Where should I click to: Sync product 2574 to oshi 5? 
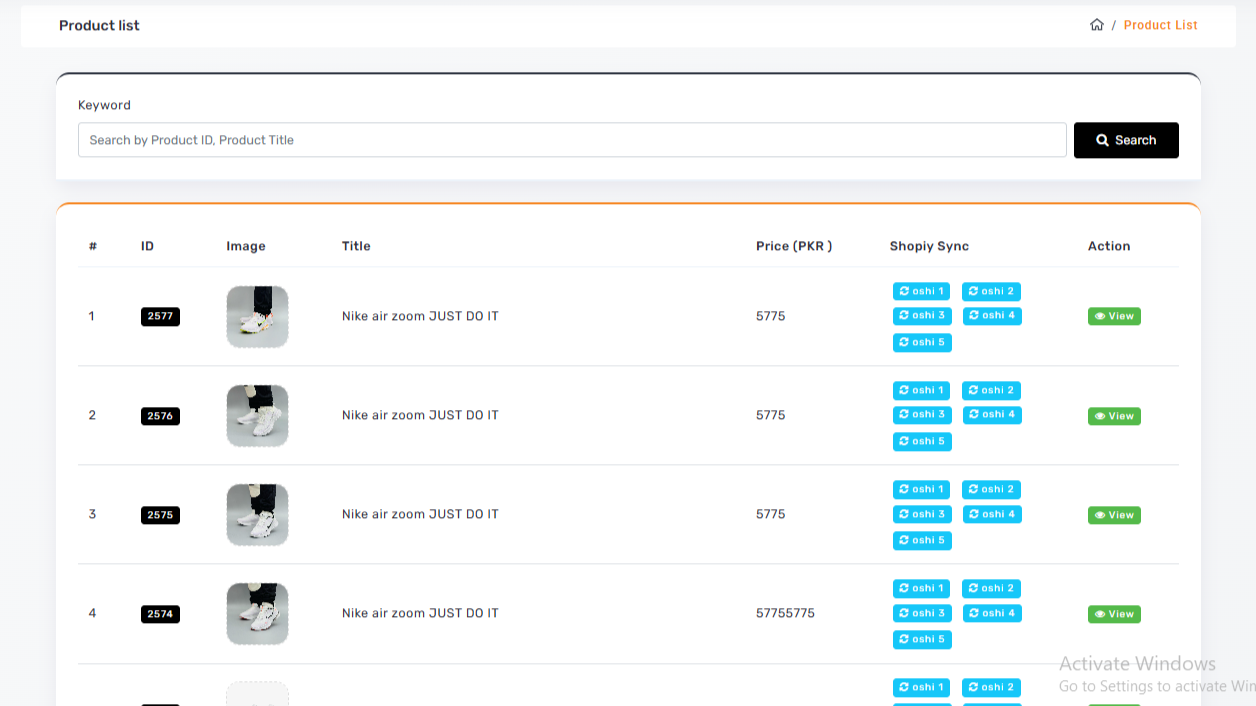click(922, 639)
